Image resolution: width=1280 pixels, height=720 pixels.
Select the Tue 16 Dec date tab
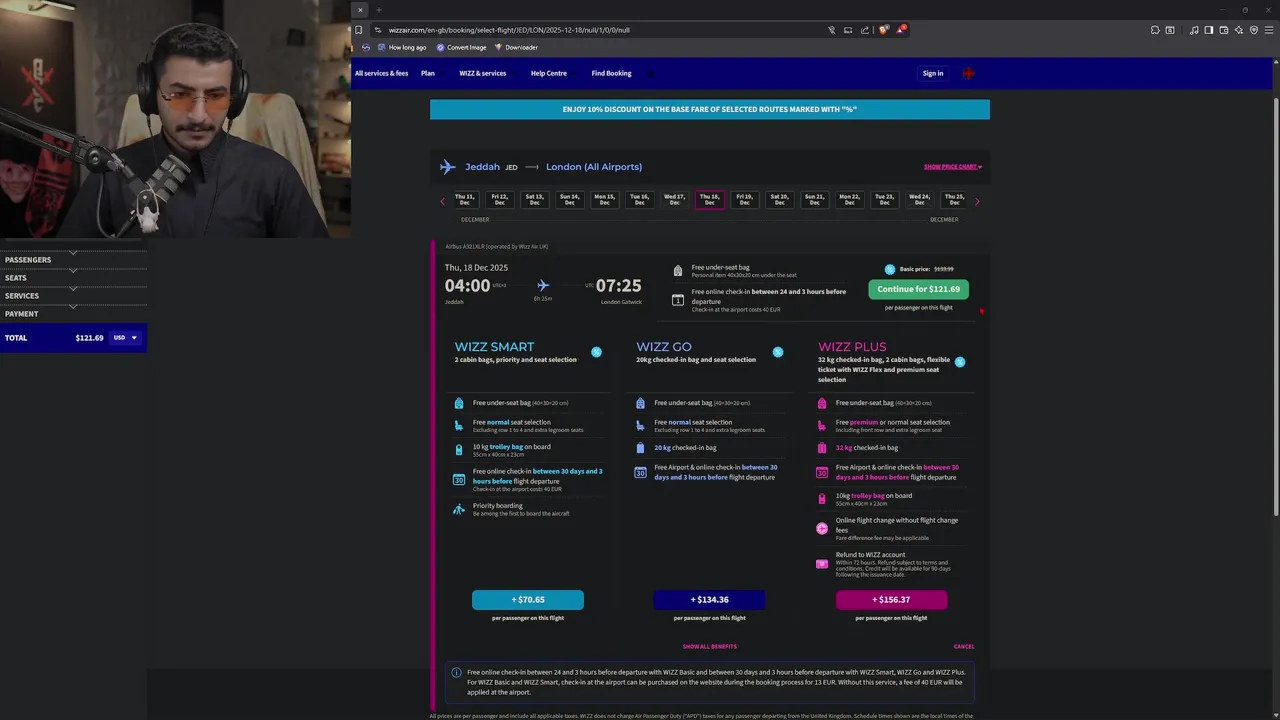(x=639, y=200)
